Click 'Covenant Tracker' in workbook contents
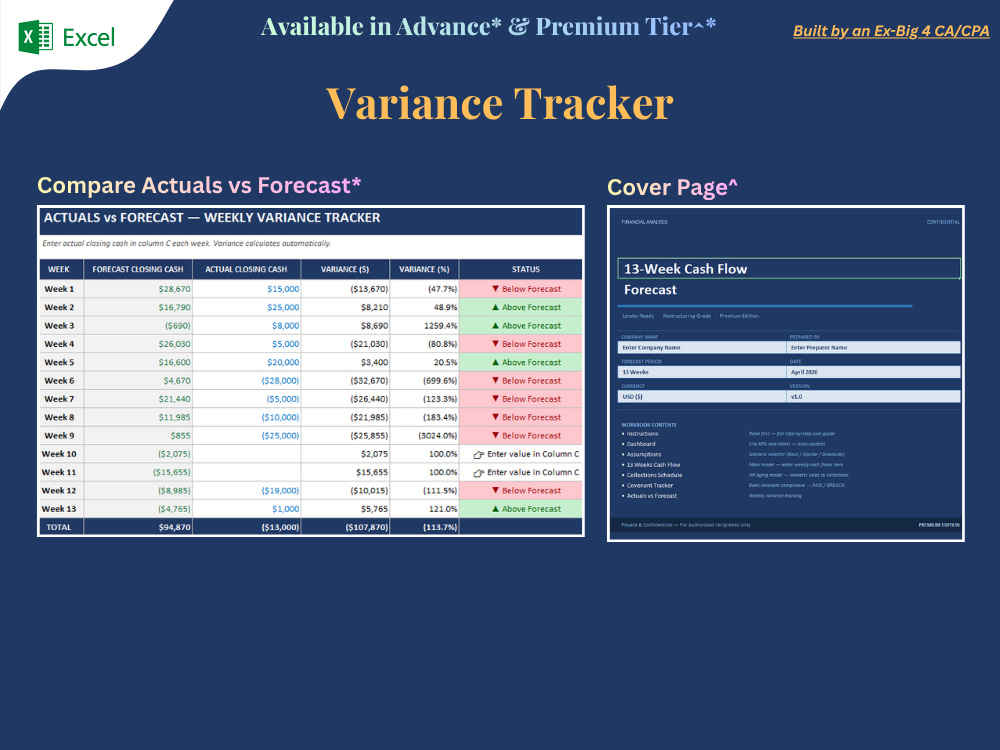Image resolution: width=1000 pixels, height=750 pixels. coord(650,485)
